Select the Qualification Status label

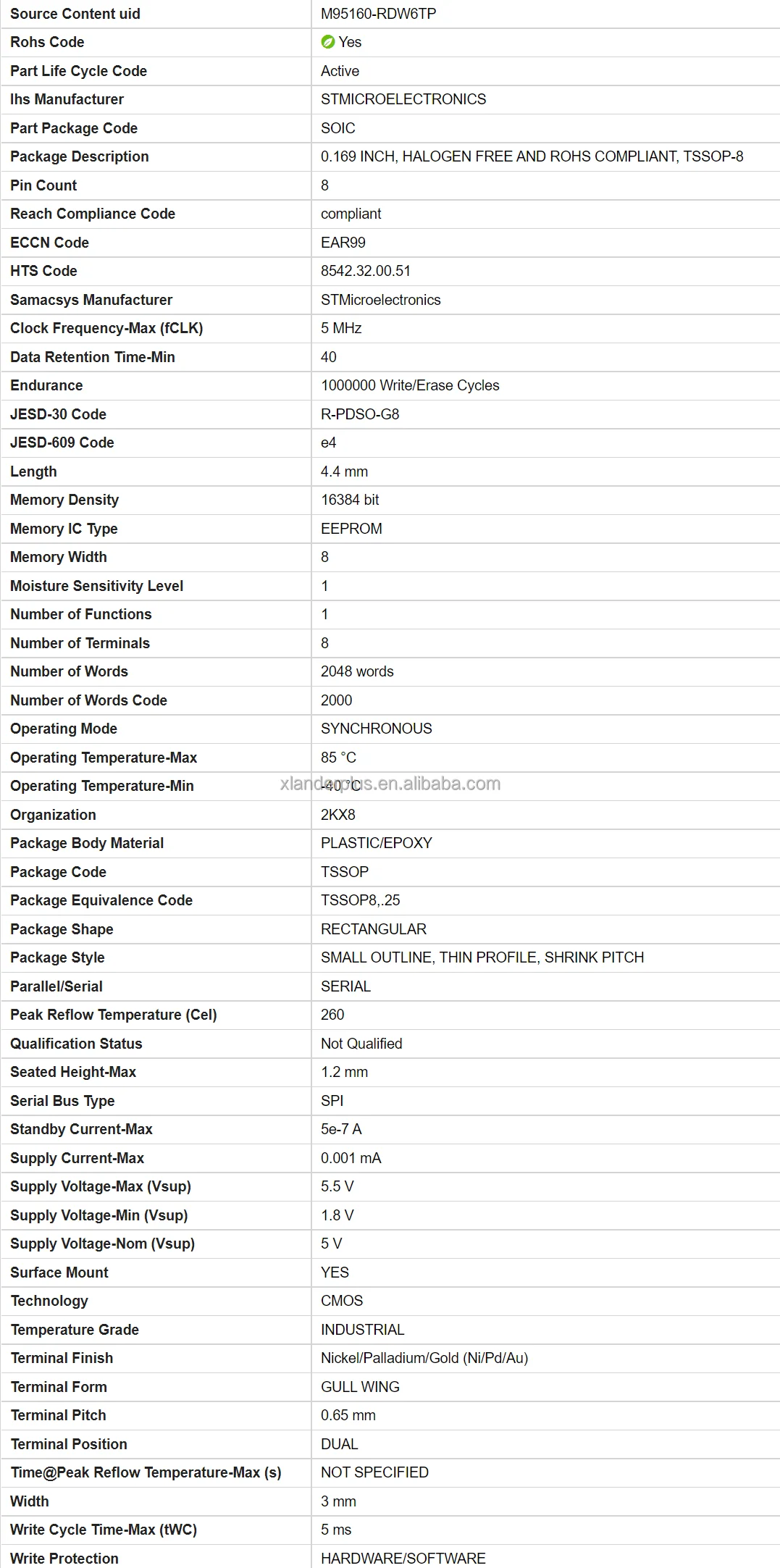tap(76, 1044)
